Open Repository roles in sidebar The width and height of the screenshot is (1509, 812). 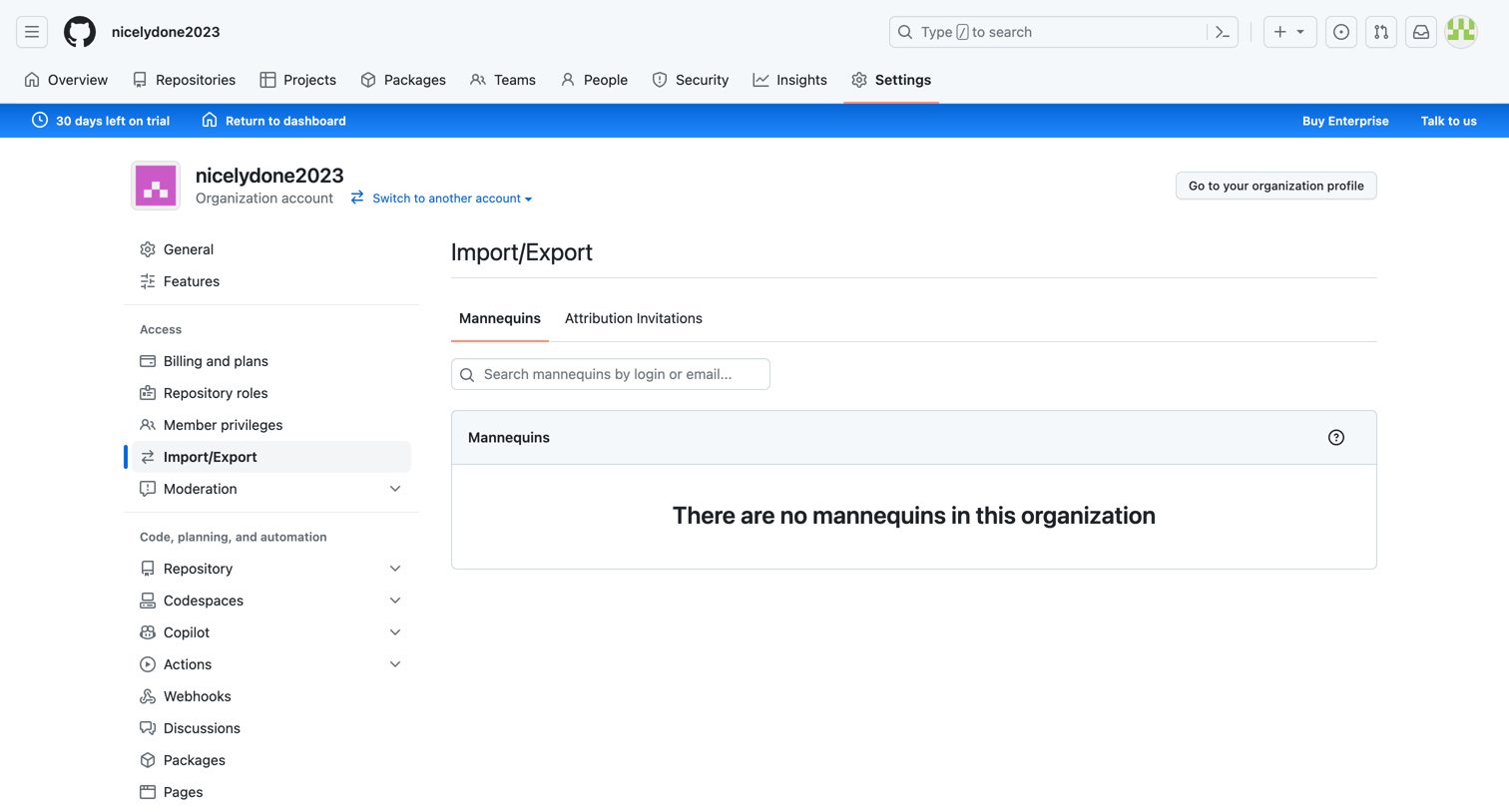pos(271,393)
